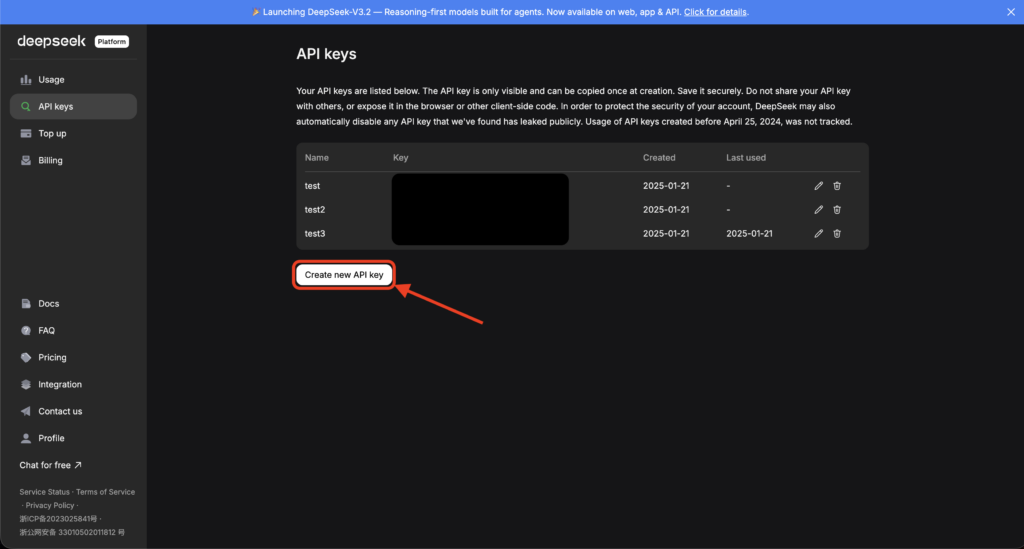Viewport: 1024px width, 549px height.
Task: Select API keys in the sidebar
Action: coord(55,107)
